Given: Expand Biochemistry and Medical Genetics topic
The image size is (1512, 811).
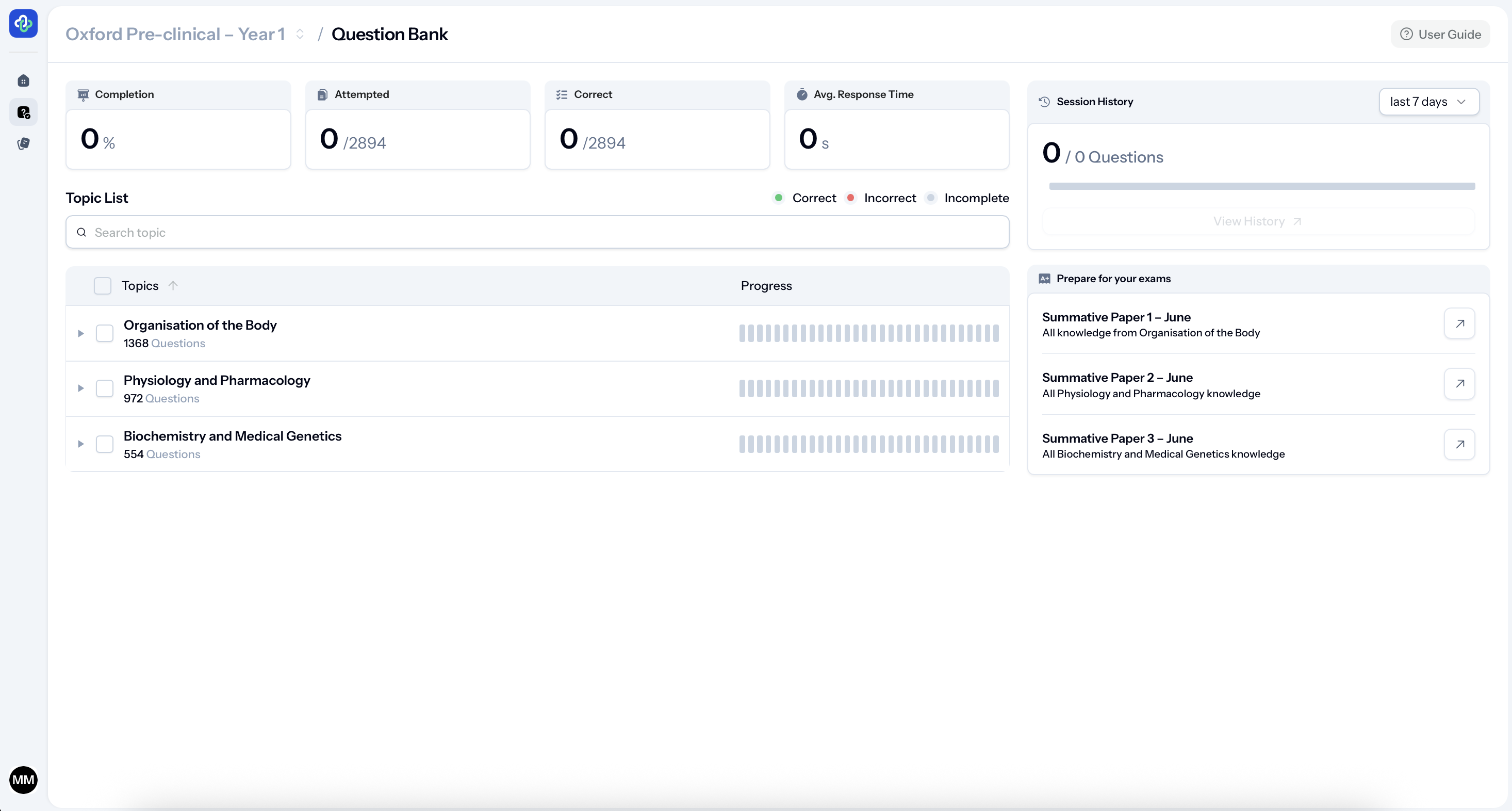Looking at the screenshot, I should pyautogui.click(x=81, y=444).
